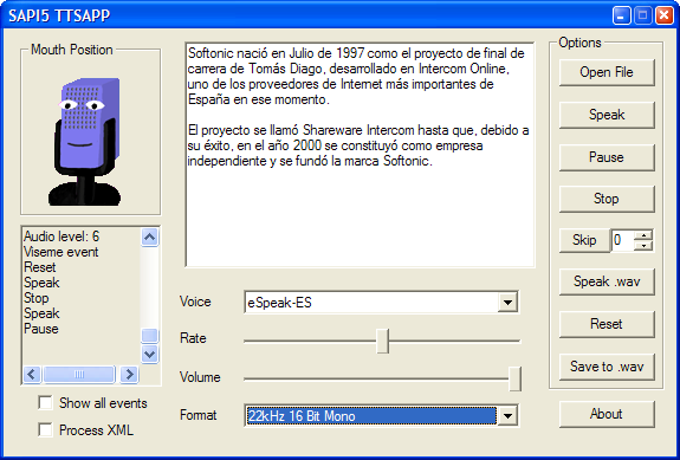Click the Volume slider handle
This screenshot has height=460, width=680.
pos(515,378)
